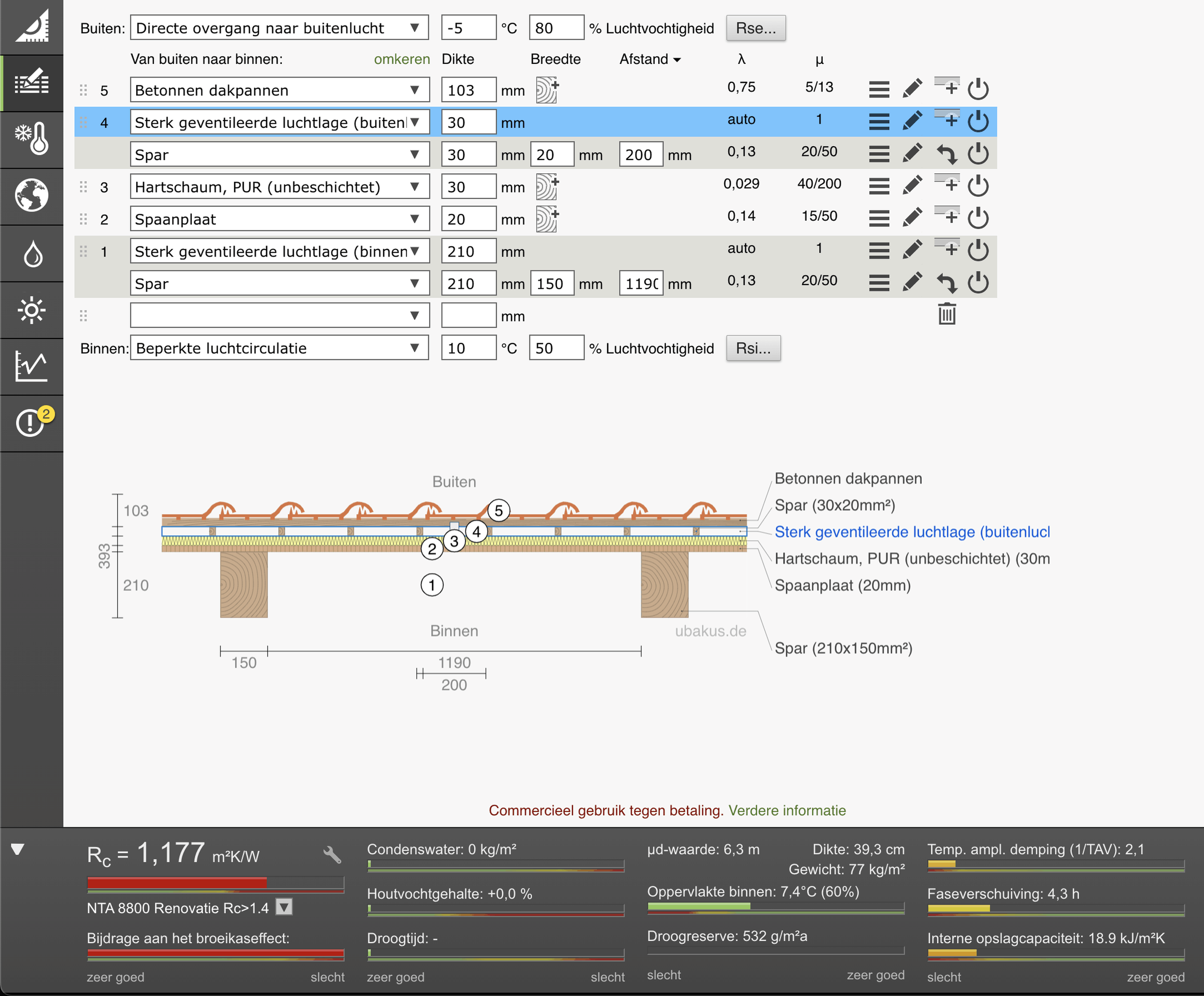Viewport: 1204px width, 996px height.
Task: Click outside temperature field showing -5
Action: pos(469,28)
